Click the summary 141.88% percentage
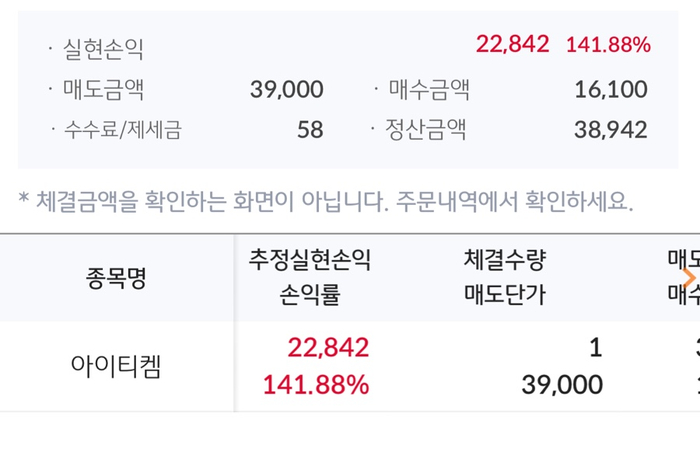 608,45
